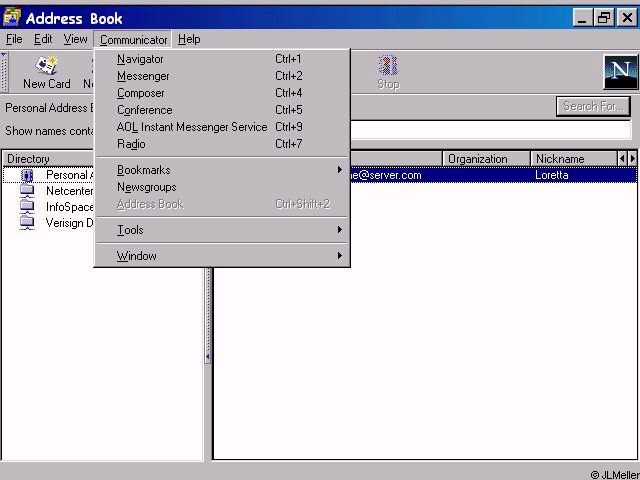The width and height of the screenshot is (640, 480).
Task: Click the Search For button
Action: 593,107
